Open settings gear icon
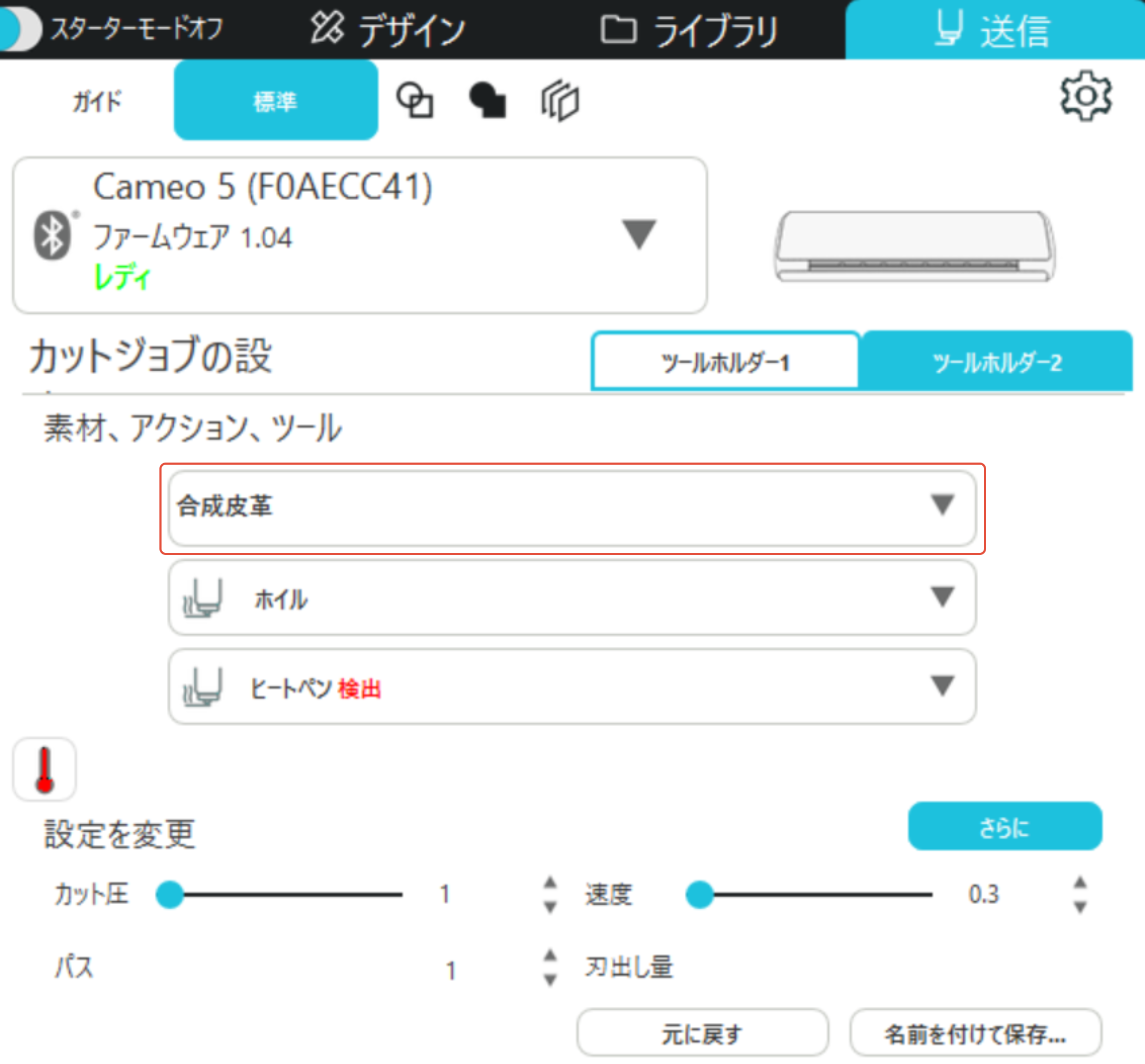 [1085, 96]
